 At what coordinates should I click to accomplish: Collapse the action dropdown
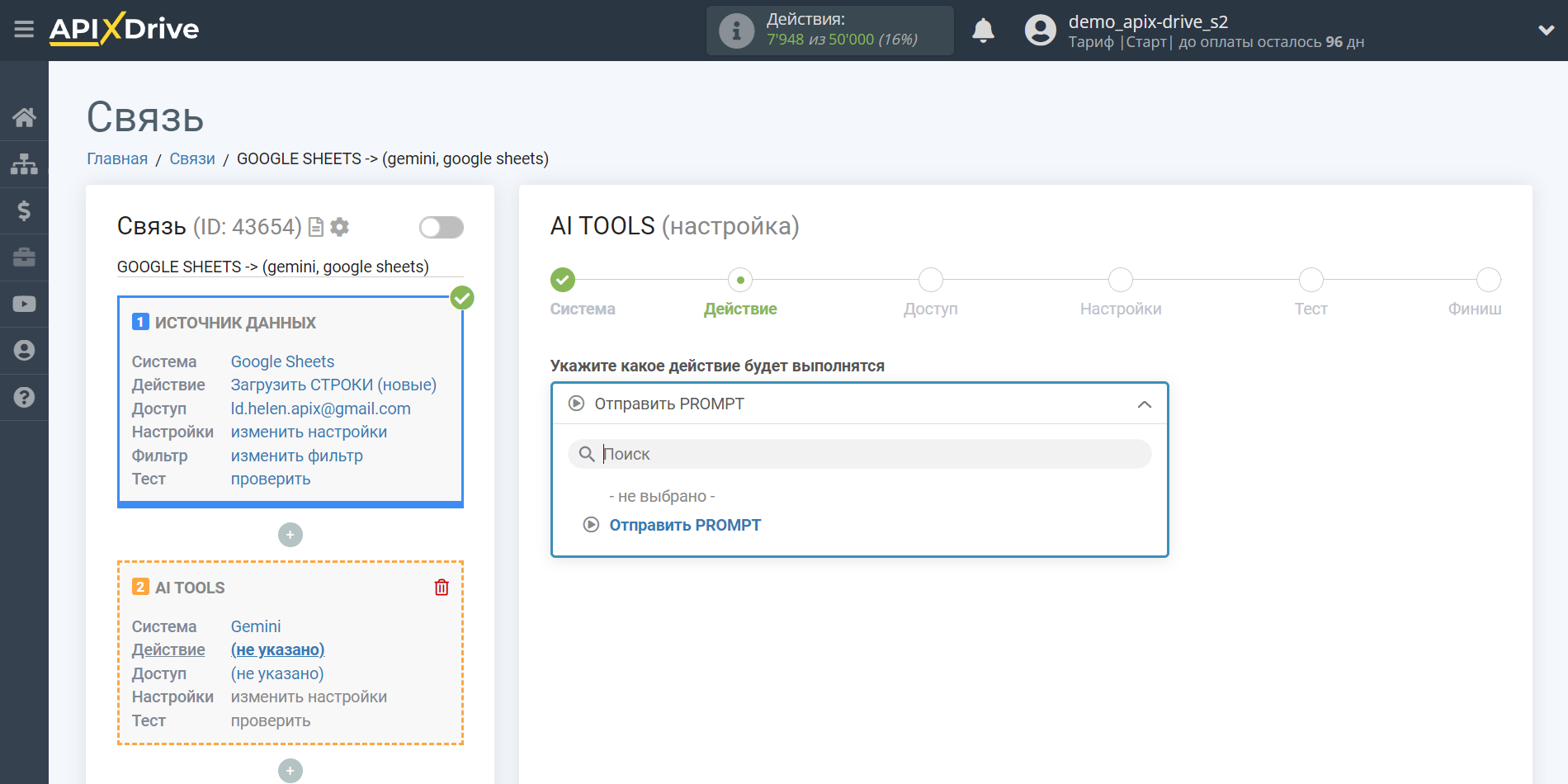1144,404
